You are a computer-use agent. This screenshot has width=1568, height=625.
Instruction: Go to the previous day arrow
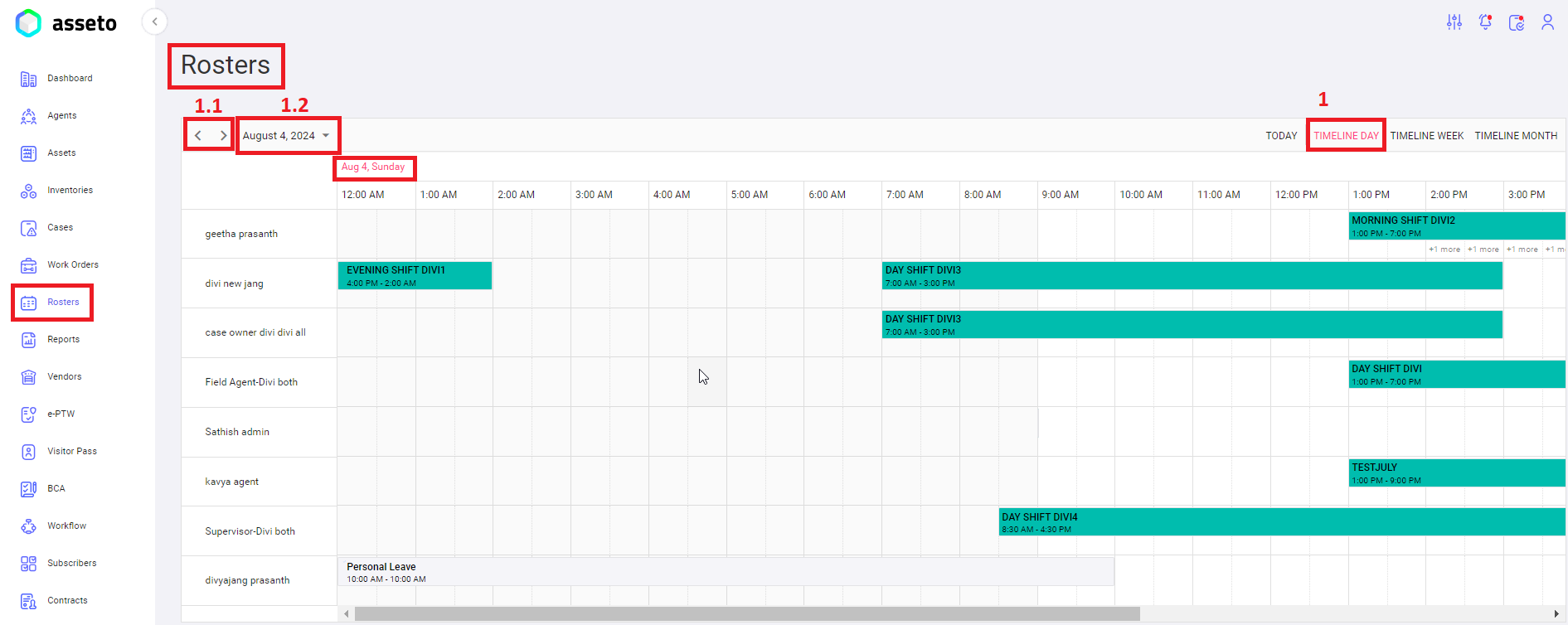click(198, 136)
